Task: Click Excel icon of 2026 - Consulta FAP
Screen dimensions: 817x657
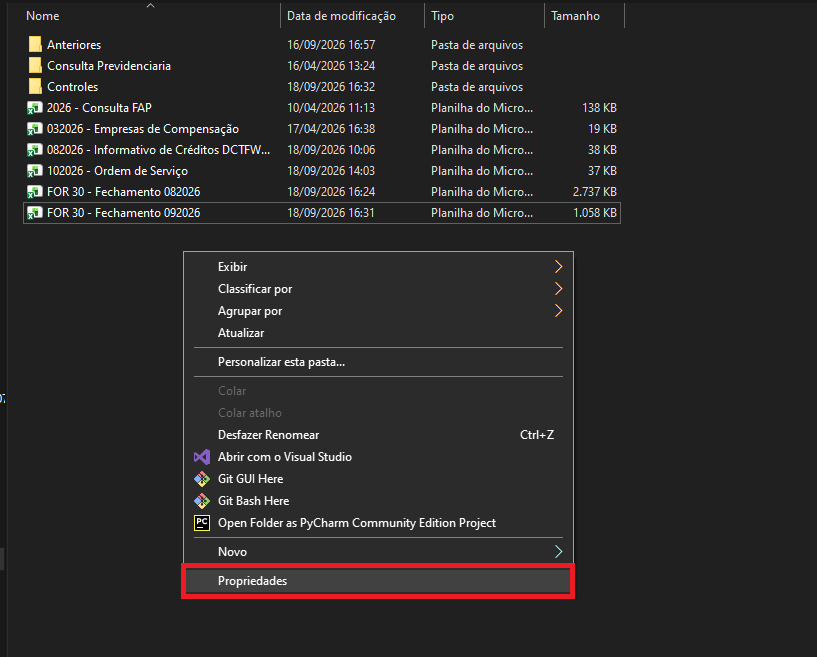Action: (34, 108)
